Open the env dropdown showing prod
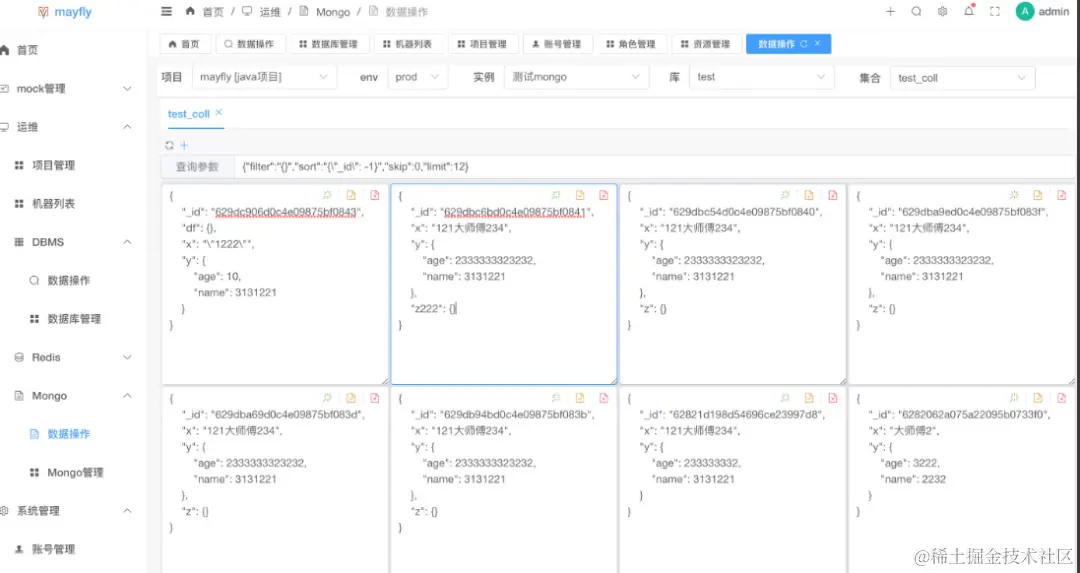The height and width of the screenshot is (573, 1080). click(x=417, y=77)
